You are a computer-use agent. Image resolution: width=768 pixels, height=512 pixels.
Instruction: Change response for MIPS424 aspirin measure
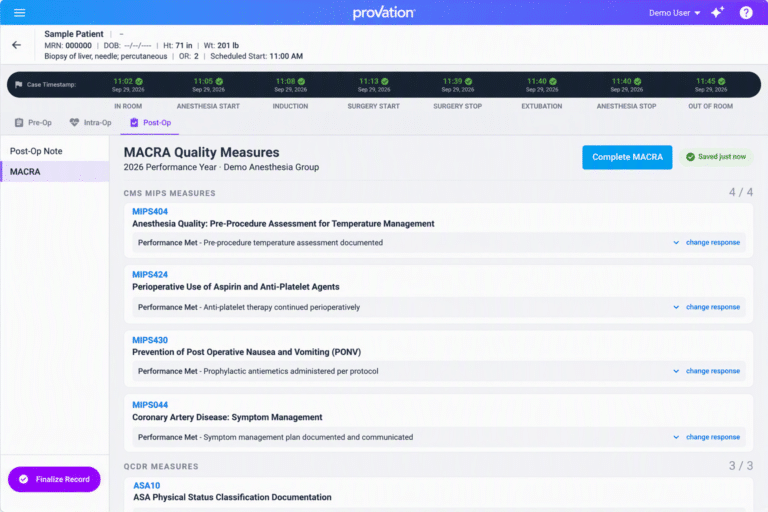click(713, 307)
